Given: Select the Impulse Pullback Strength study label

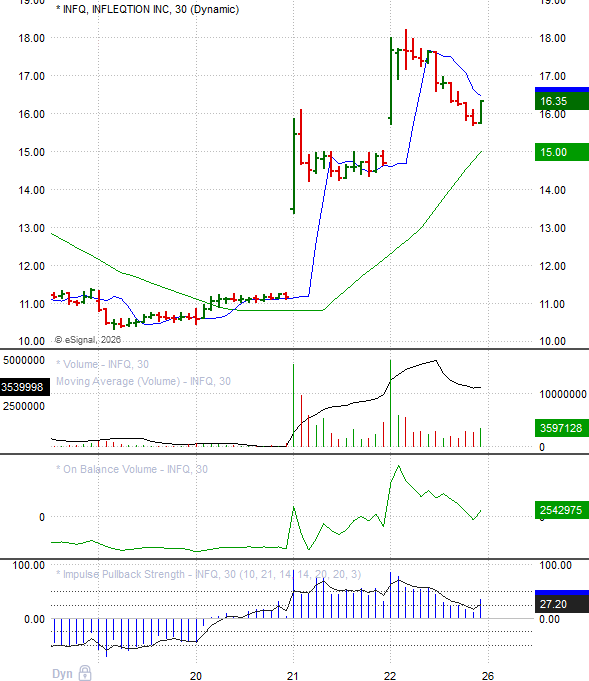Looking at the screenshot, I should click(x=208, y=574).
